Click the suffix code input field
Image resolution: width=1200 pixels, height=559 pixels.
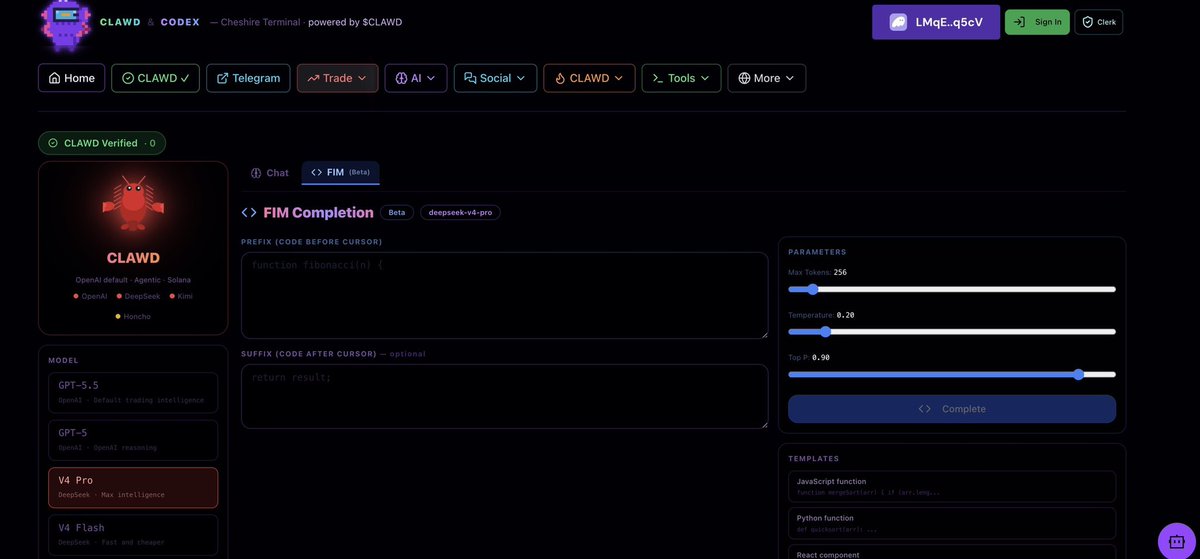pos(505,396)
